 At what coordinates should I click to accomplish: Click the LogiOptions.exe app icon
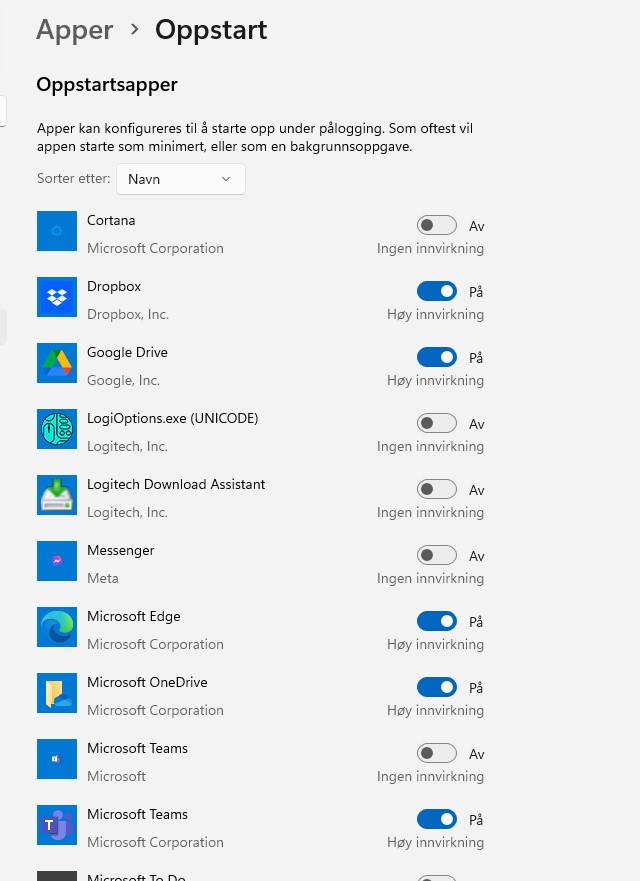(x=57, y=429)
